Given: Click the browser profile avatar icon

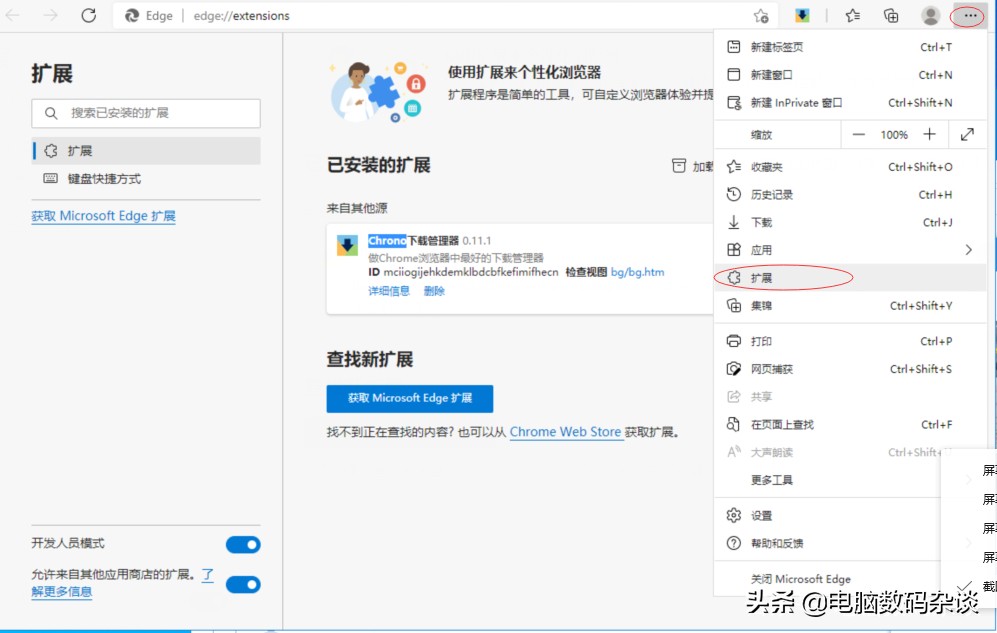Looking at the screenshot, I should (x=930, y=16).
